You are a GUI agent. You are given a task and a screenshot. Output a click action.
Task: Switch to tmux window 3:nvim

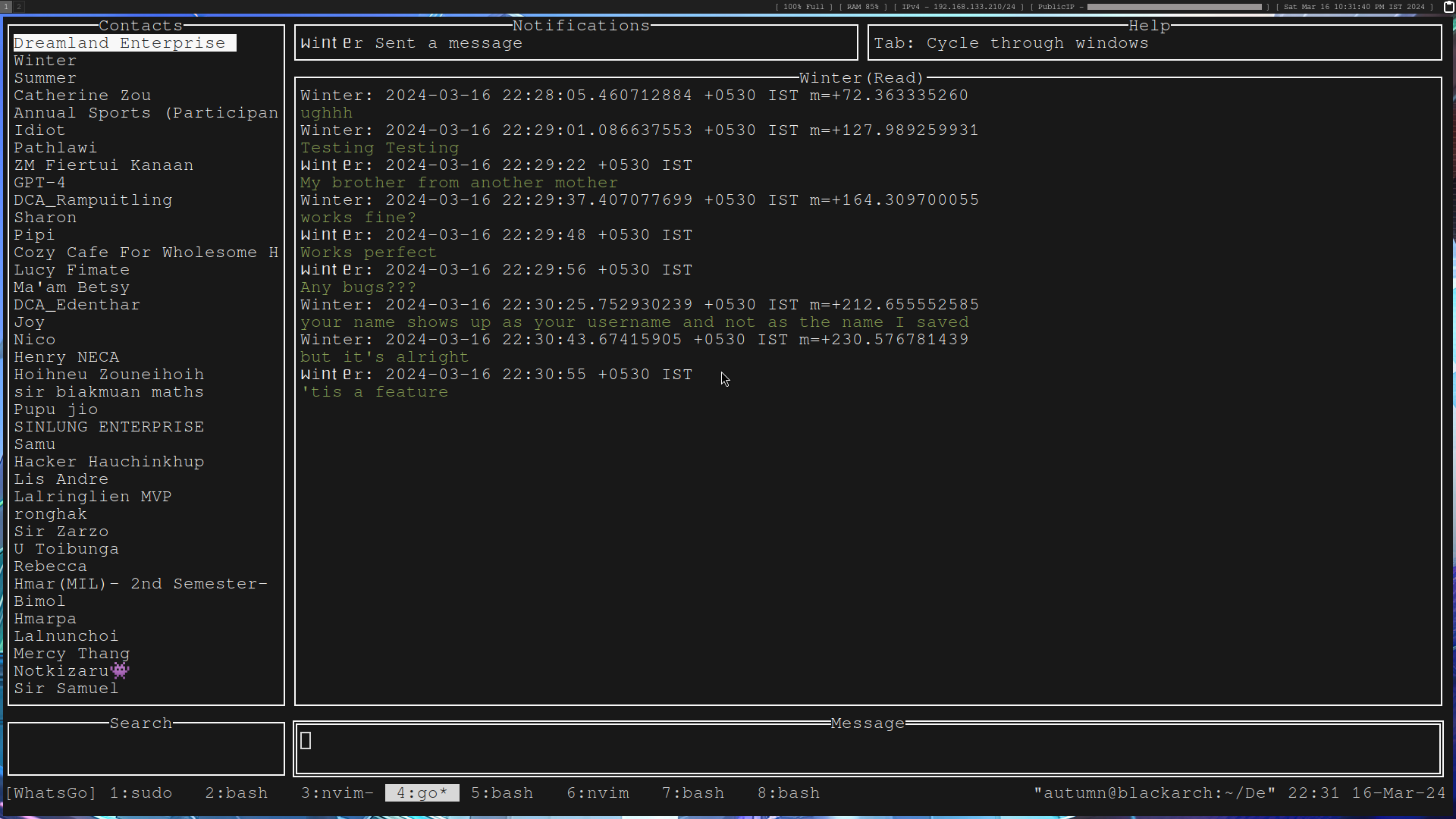(x=337, y=793)
